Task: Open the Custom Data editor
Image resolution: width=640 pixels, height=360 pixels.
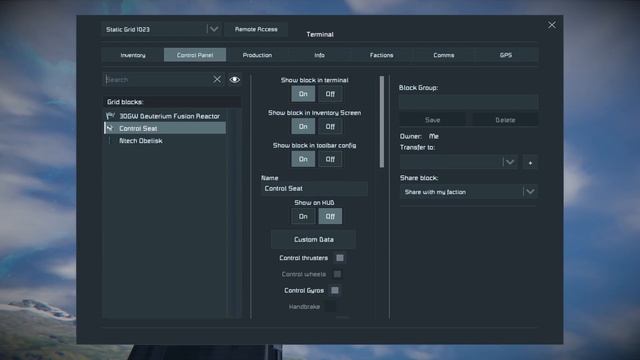Action: click(313, 240)
